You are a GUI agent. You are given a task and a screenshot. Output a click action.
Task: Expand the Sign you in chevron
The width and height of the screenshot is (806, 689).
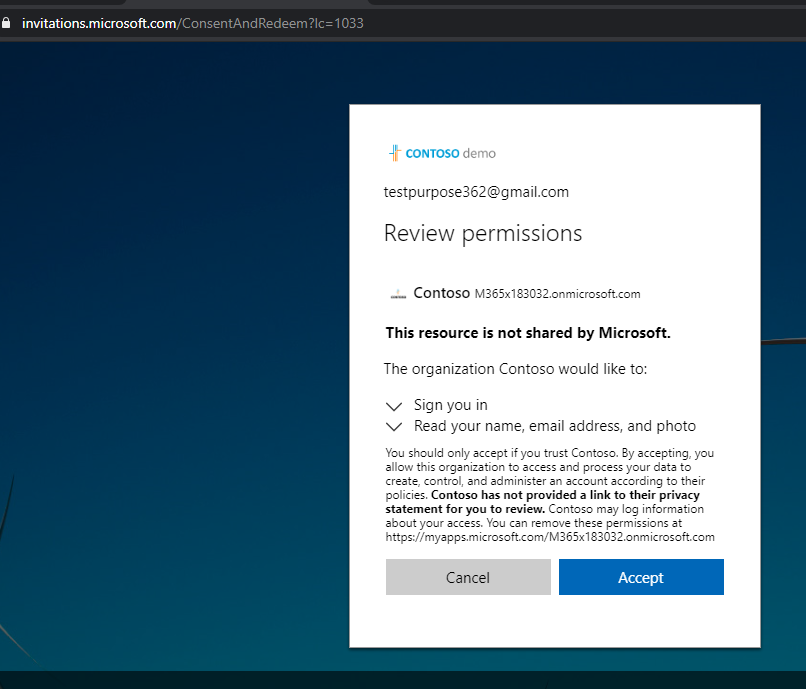tap(394, 407)
